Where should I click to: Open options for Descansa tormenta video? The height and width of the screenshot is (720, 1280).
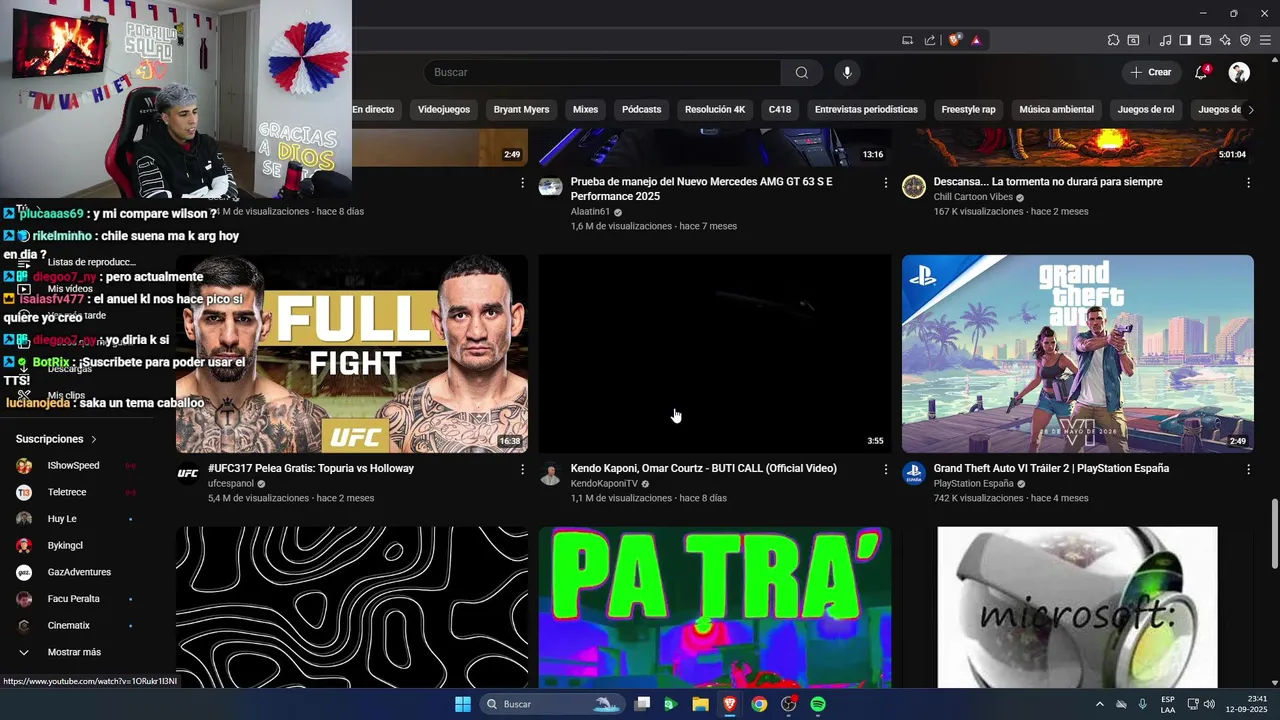tap(1248, 183)
